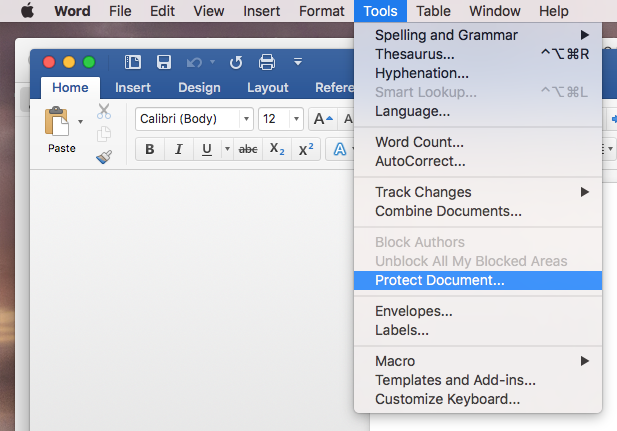Click the Redo/repeat circular arrow icon
The image size is (617, 431).
(236, 62)
